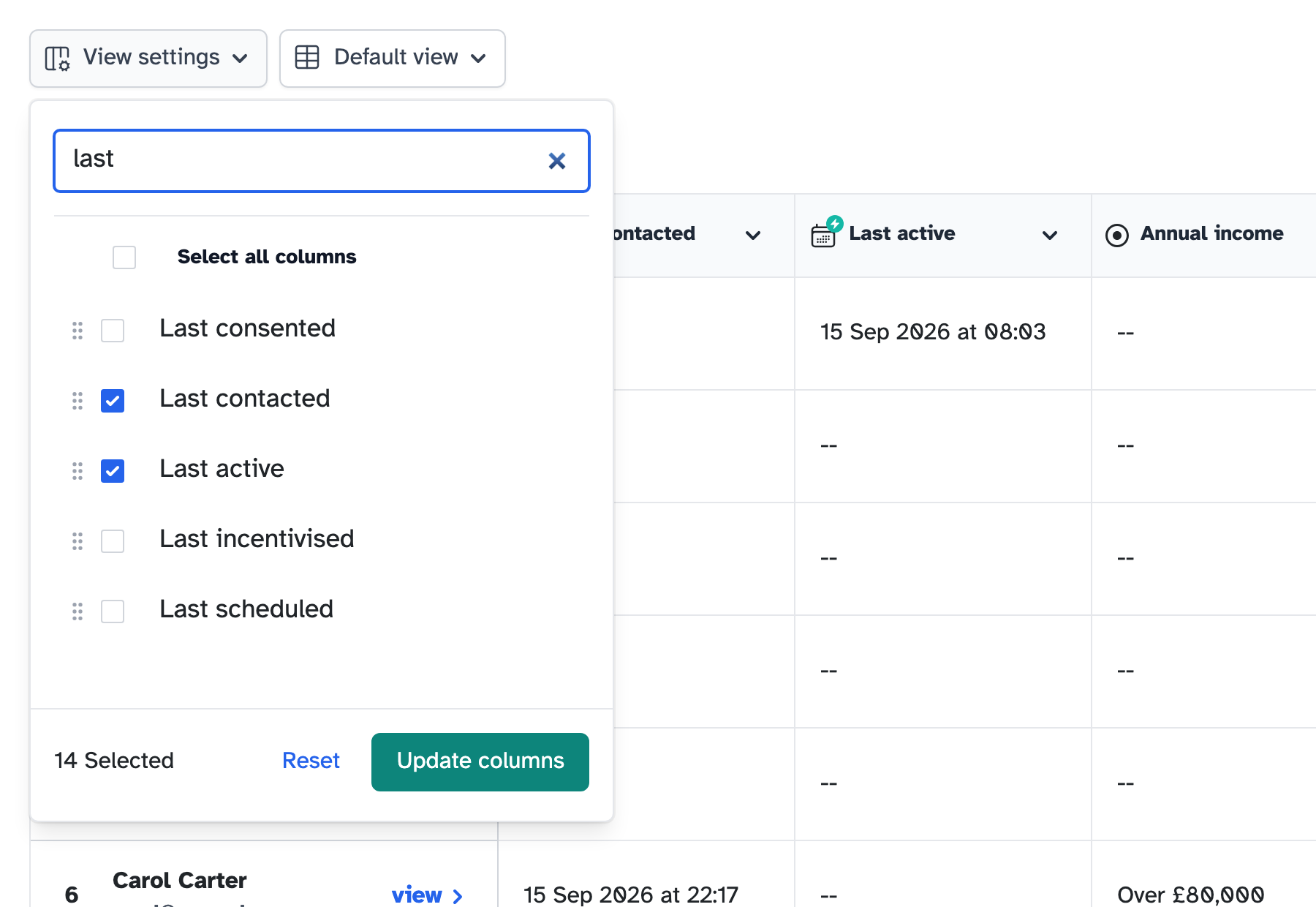The width and height of the screenshot is (1316, 907).
Task: Grab the drag handle for Last consented
Action: coord(77,331)
